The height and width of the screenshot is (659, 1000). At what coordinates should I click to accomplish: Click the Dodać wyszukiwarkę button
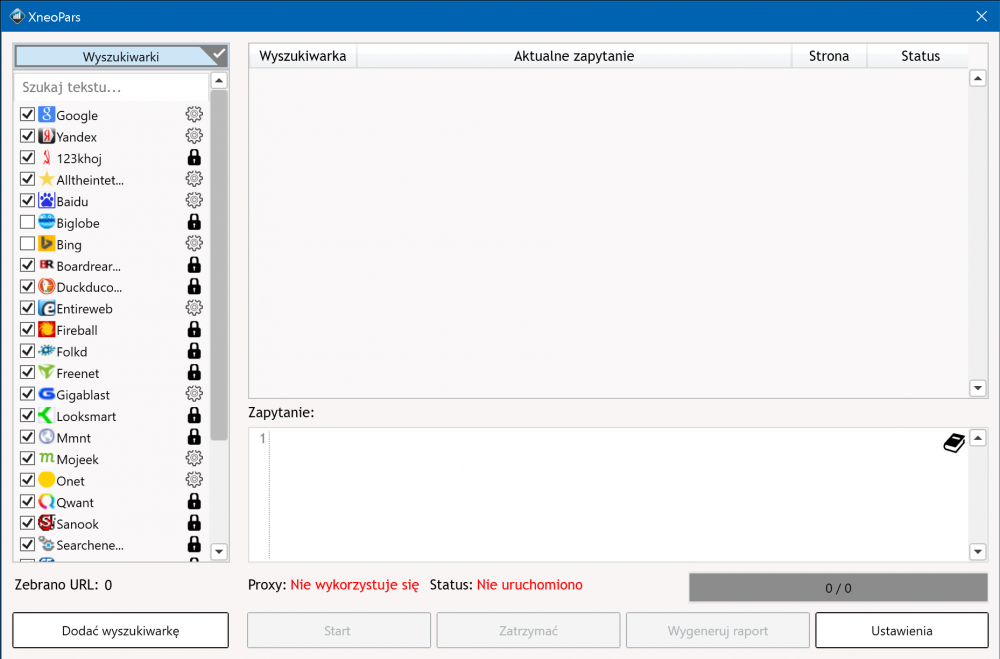(121, 630)
